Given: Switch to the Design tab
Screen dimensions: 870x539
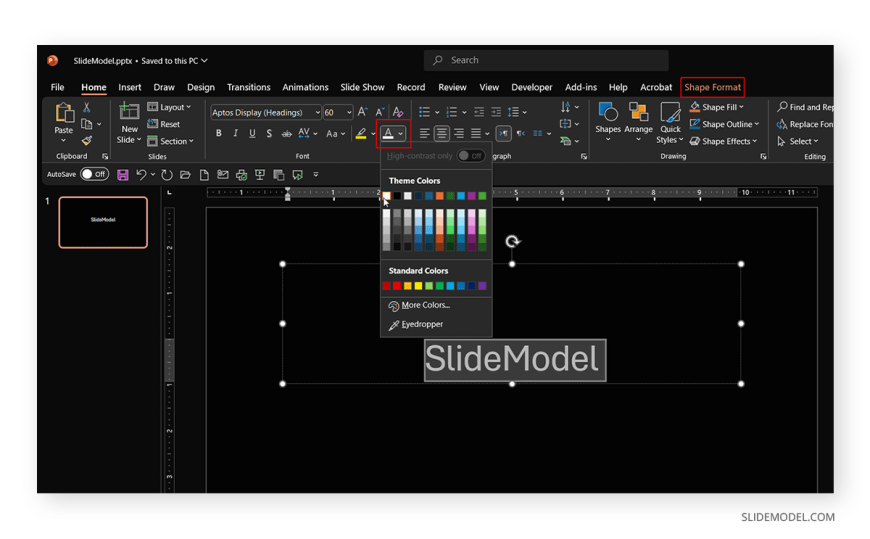Looking at the screenshot, I should pyautogui.click(x=201, y=87).
